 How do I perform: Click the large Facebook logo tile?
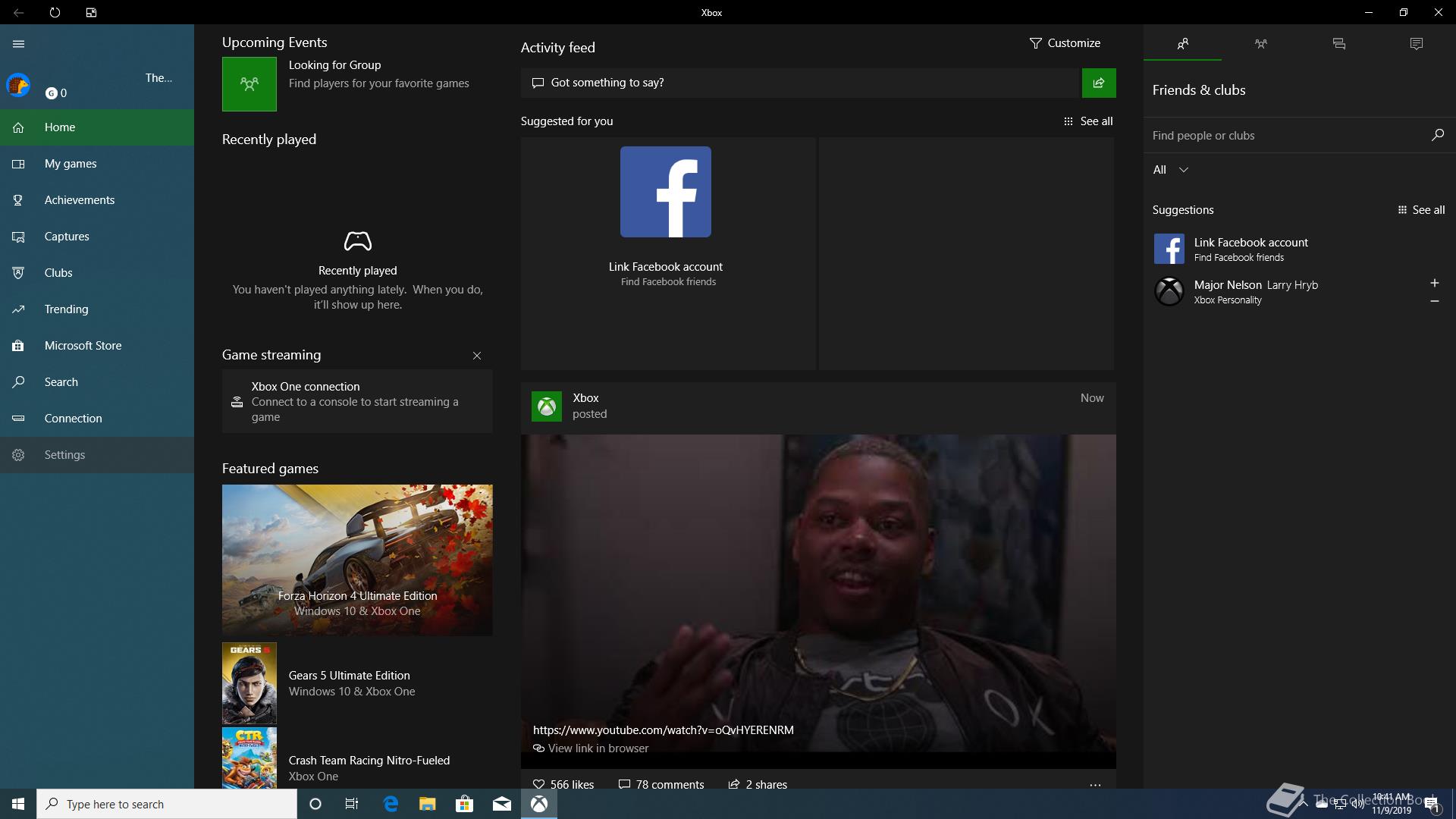[x=666, y=192]
